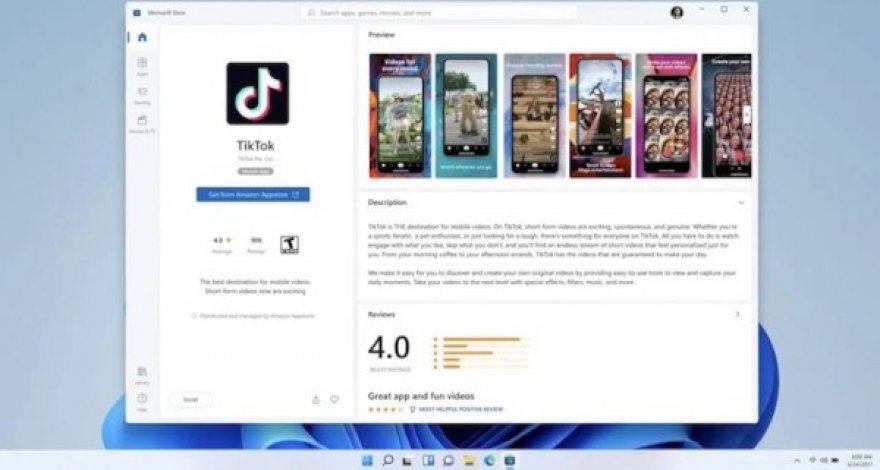Open second preview with the dancing mascot

(466, 116)
